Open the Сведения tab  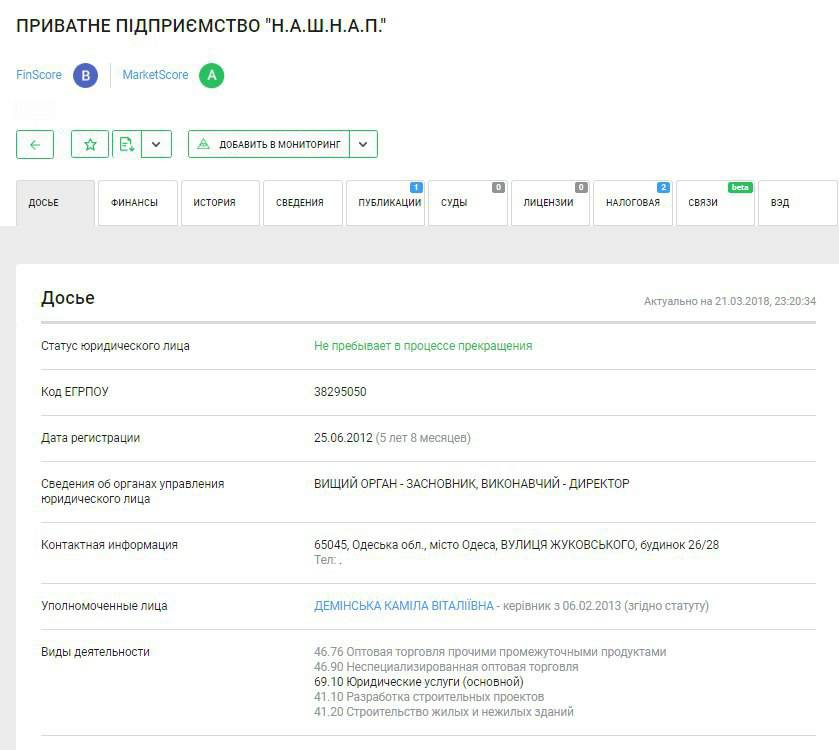[302, 203]
